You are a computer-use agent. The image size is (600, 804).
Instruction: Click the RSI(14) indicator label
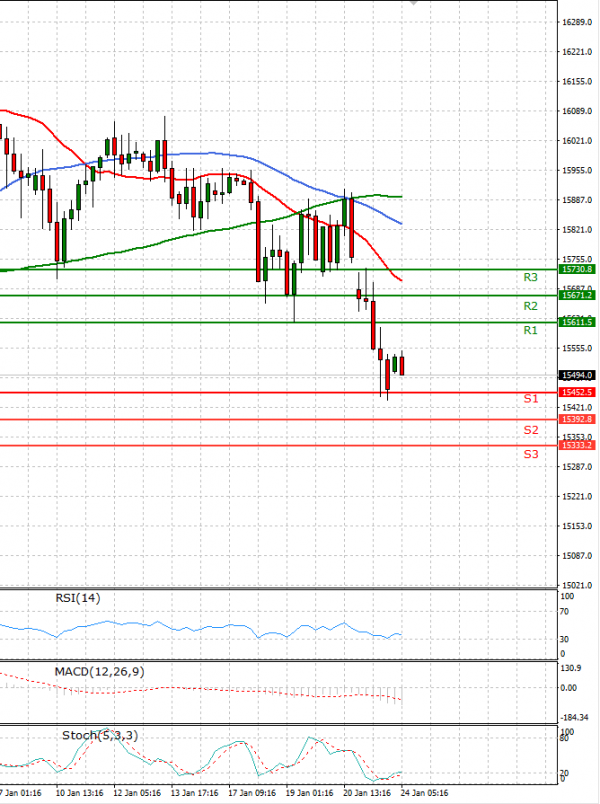pos(78,598)
